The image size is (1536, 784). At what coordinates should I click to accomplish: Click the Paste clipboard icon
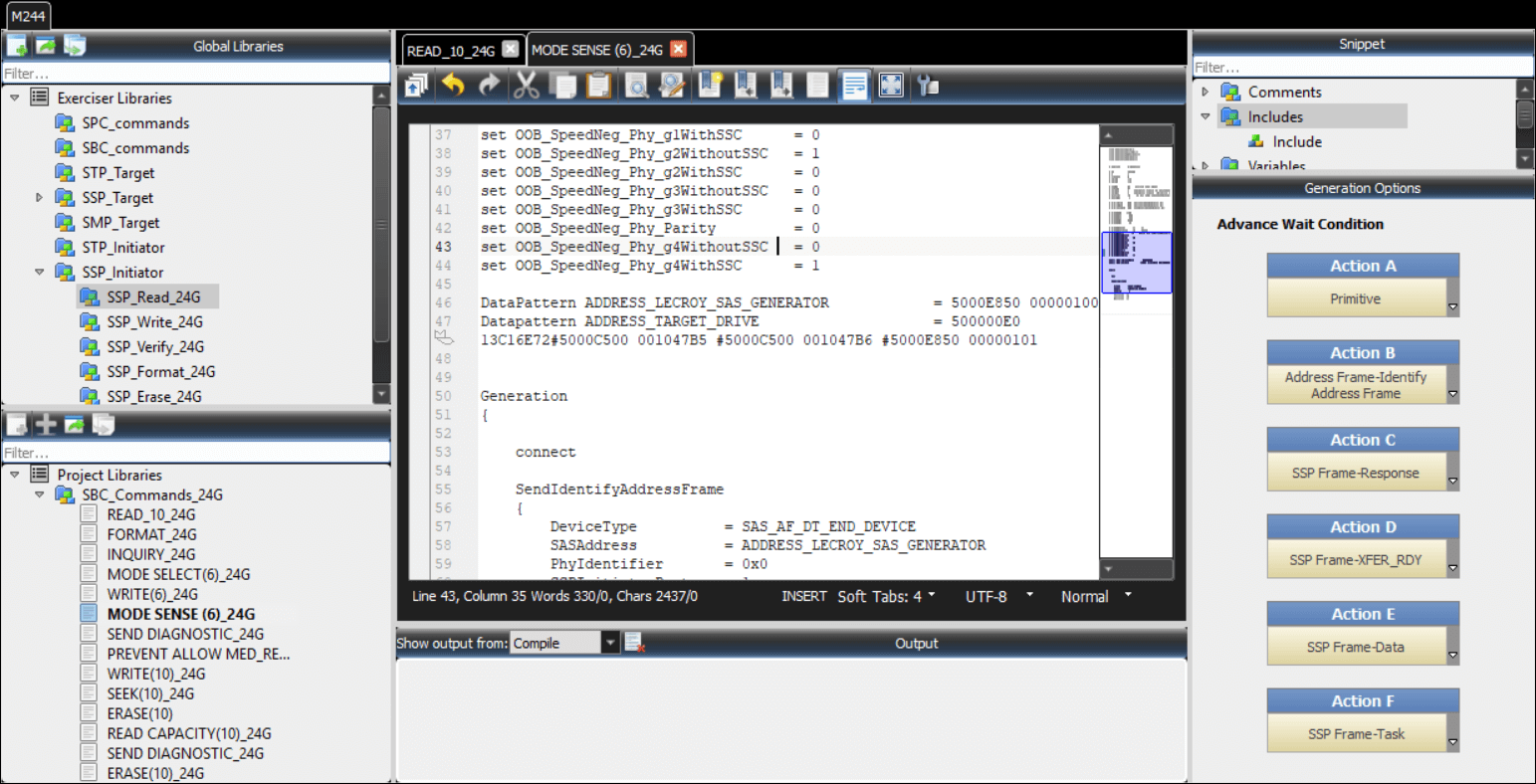pyautogui.click(x=598, y=86)
